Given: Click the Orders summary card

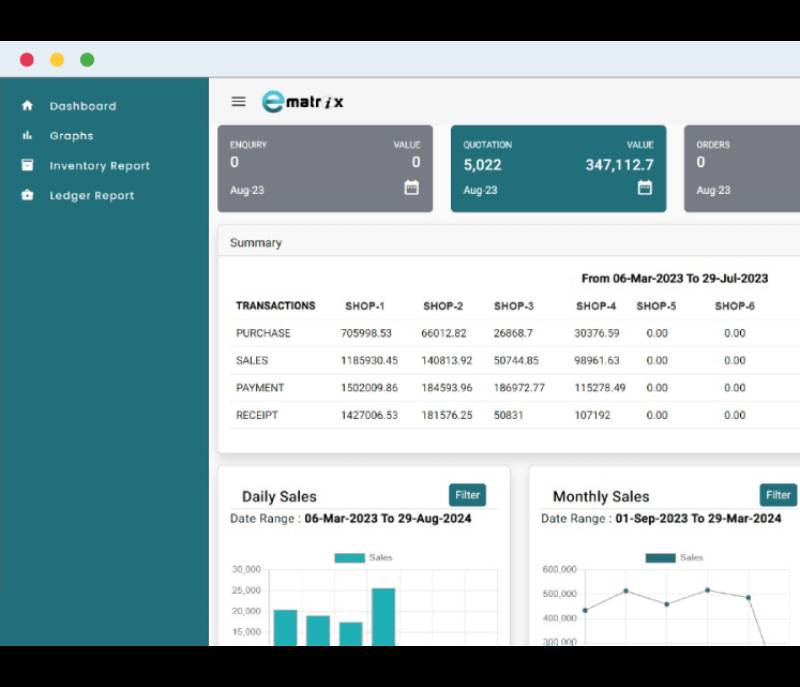Looking at the screenshot, I should pos(741,168).
